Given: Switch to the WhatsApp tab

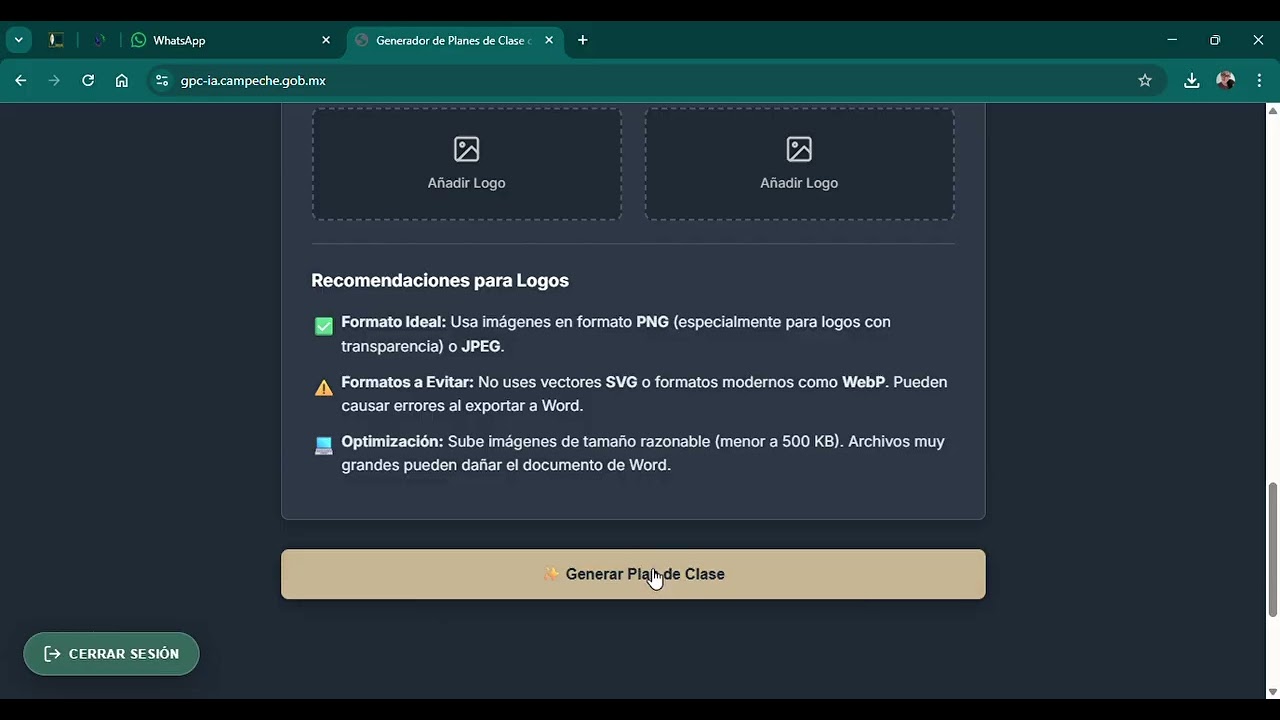Looking at the screenshot, I should (230, 40).
